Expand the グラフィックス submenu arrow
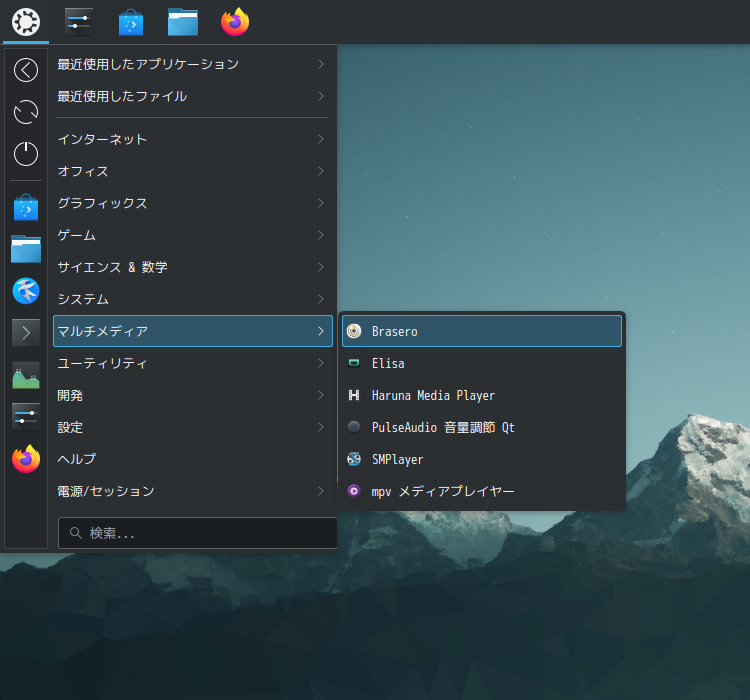The image size is (750, 700). pyautogui.click(x=321, y=203)
